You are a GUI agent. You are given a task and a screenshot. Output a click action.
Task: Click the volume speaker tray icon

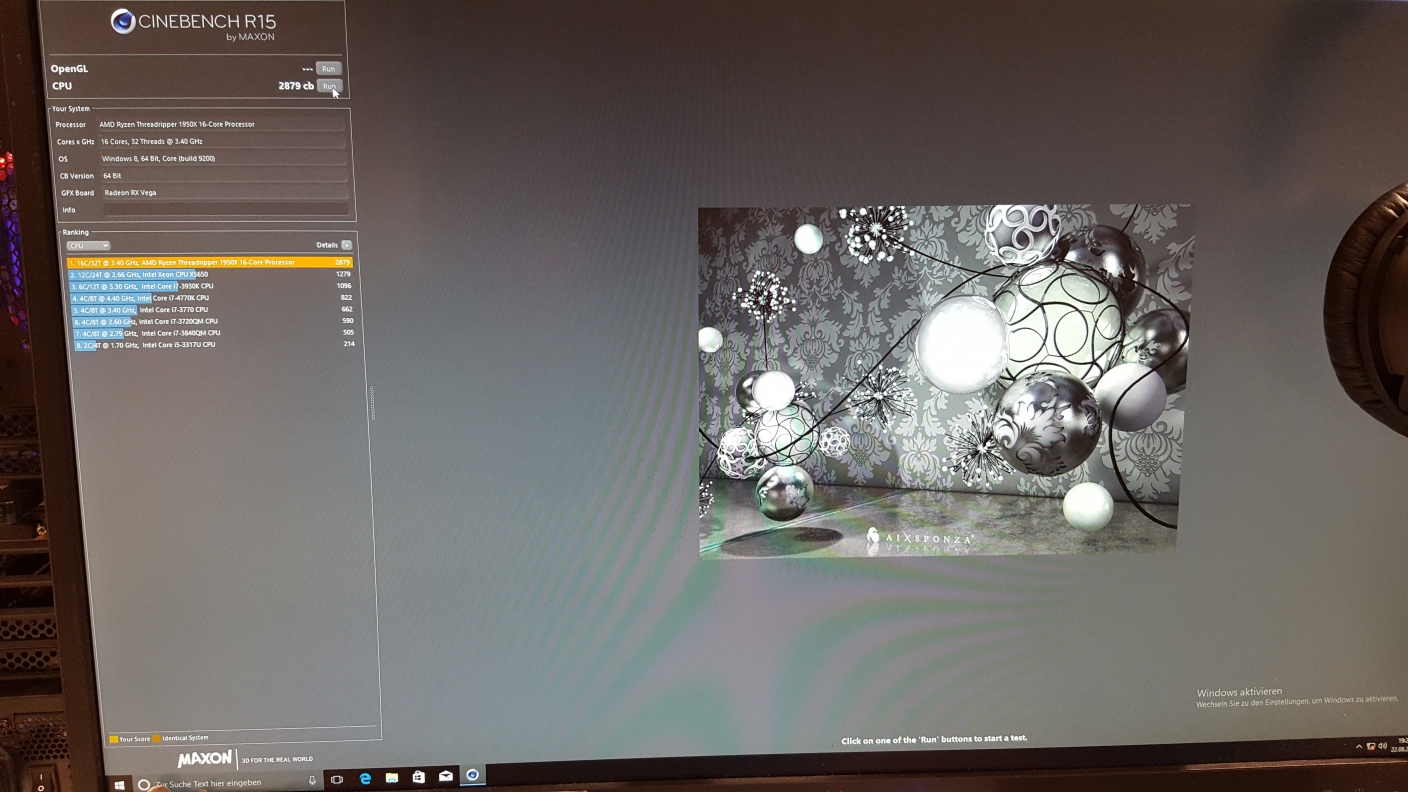coord(1382,746)
